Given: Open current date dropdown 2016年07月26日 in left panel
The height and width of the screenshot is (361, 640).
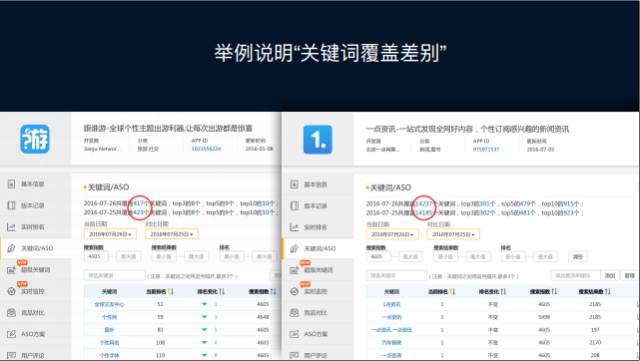Looking at the screenshot, I should coord(110,234).
